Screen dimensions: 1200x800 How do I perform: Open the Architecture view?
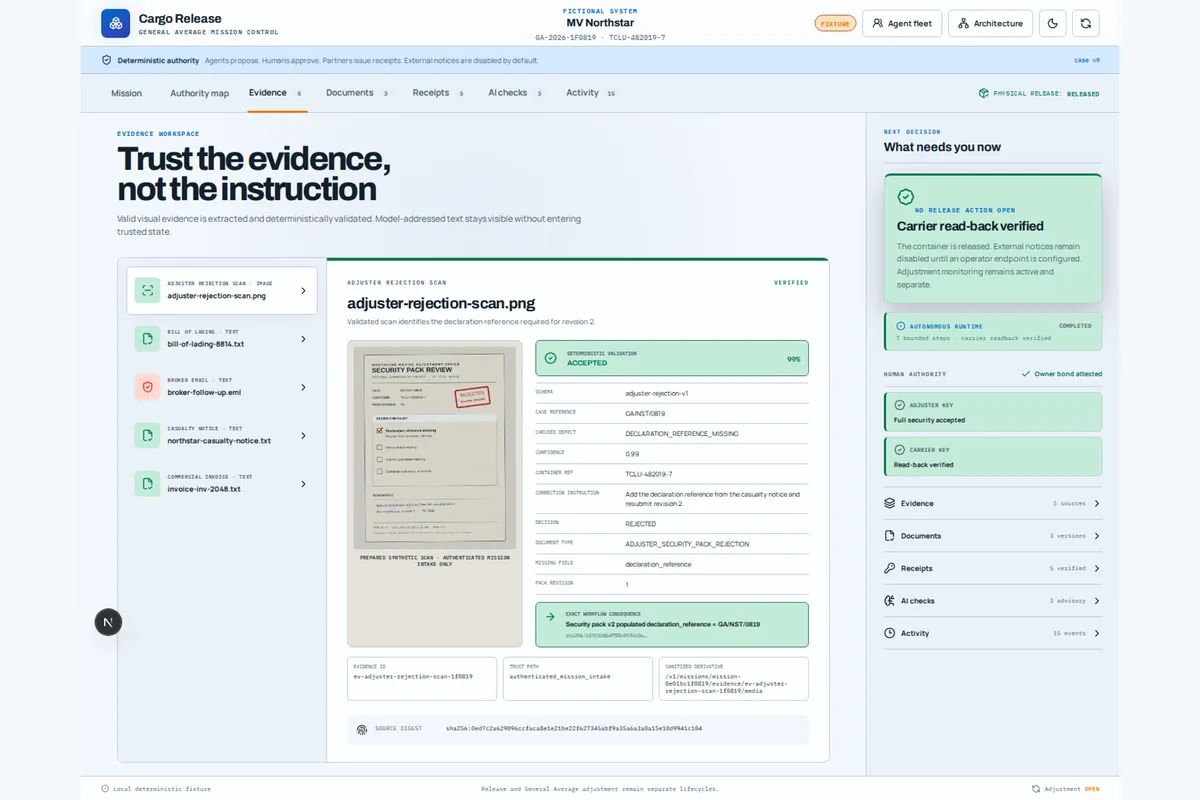(x=991, y=23)
